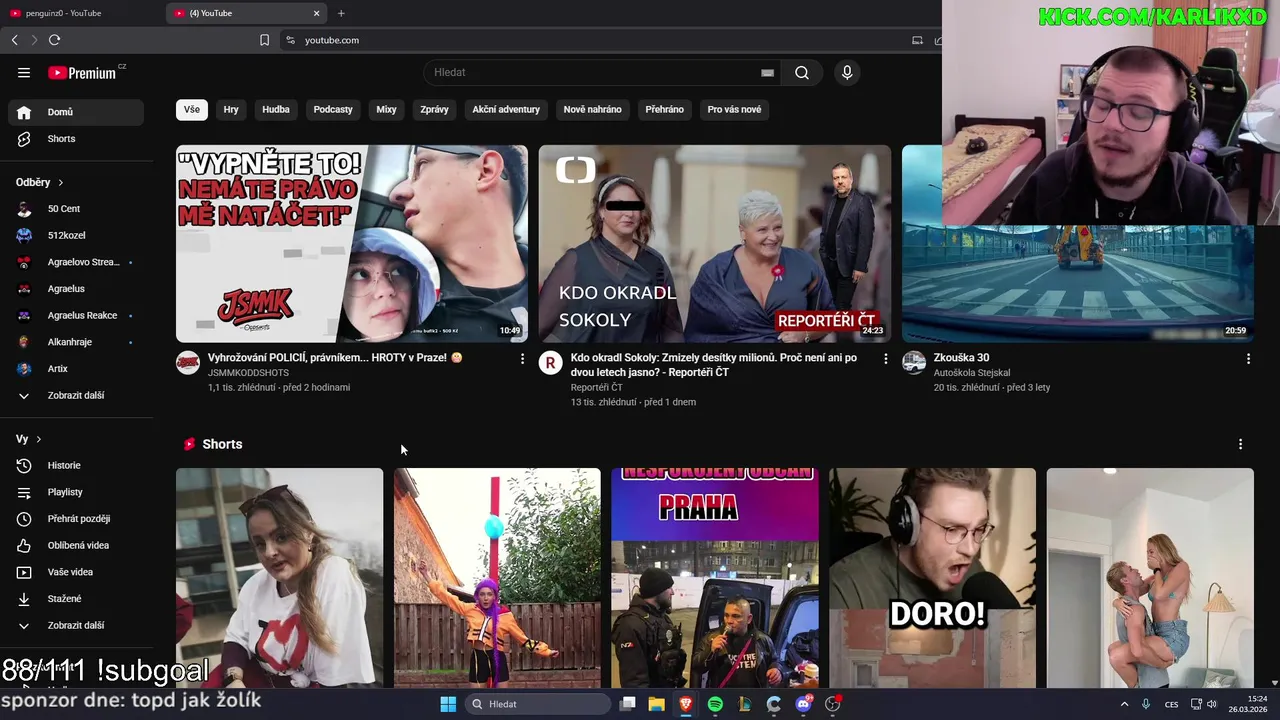The width and height of the screenshot is (1280, 720).
Task: Select the Mixy filter chip
Action: 386,110
